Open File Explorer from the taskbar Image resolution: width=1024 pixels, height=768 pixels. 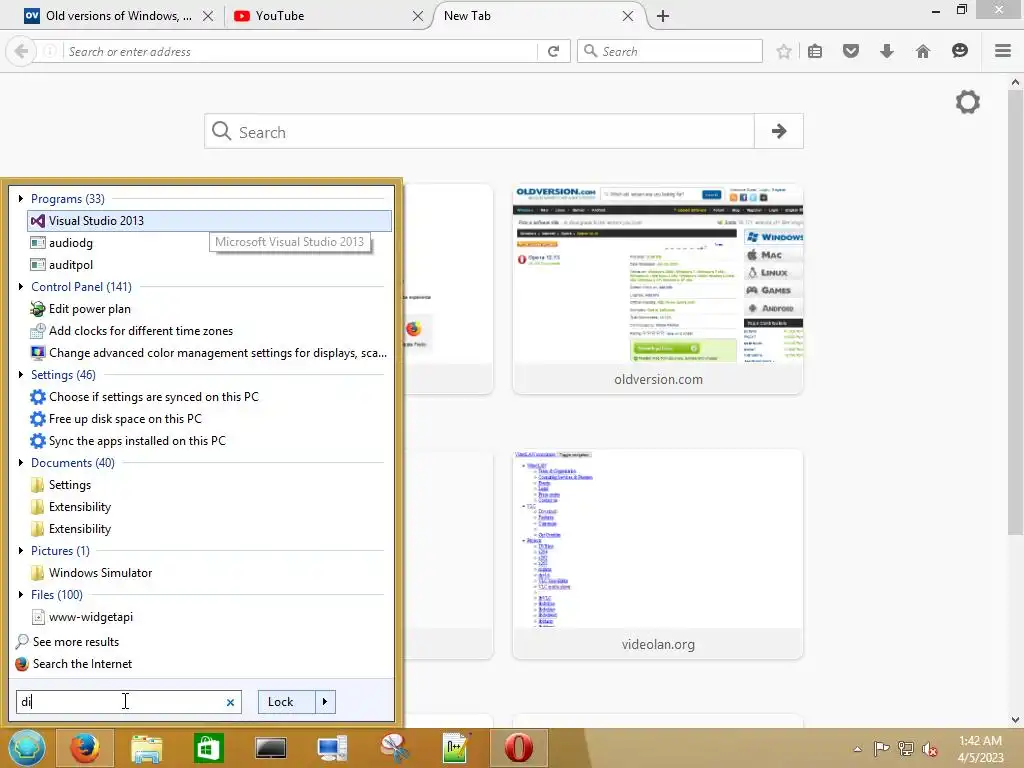(146, 748)
